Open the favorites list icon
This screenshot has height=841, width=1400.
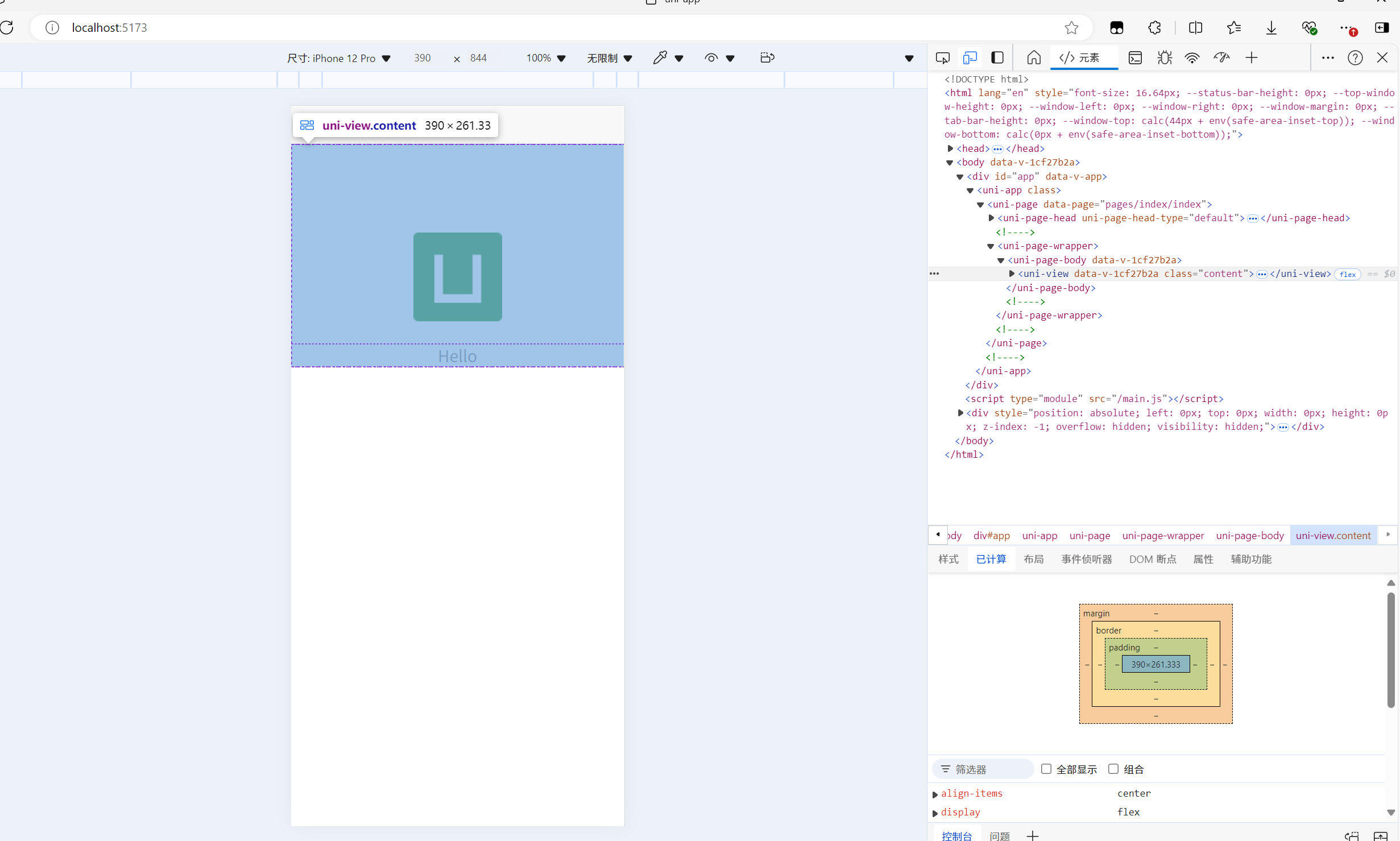(x=1233, y=27)
